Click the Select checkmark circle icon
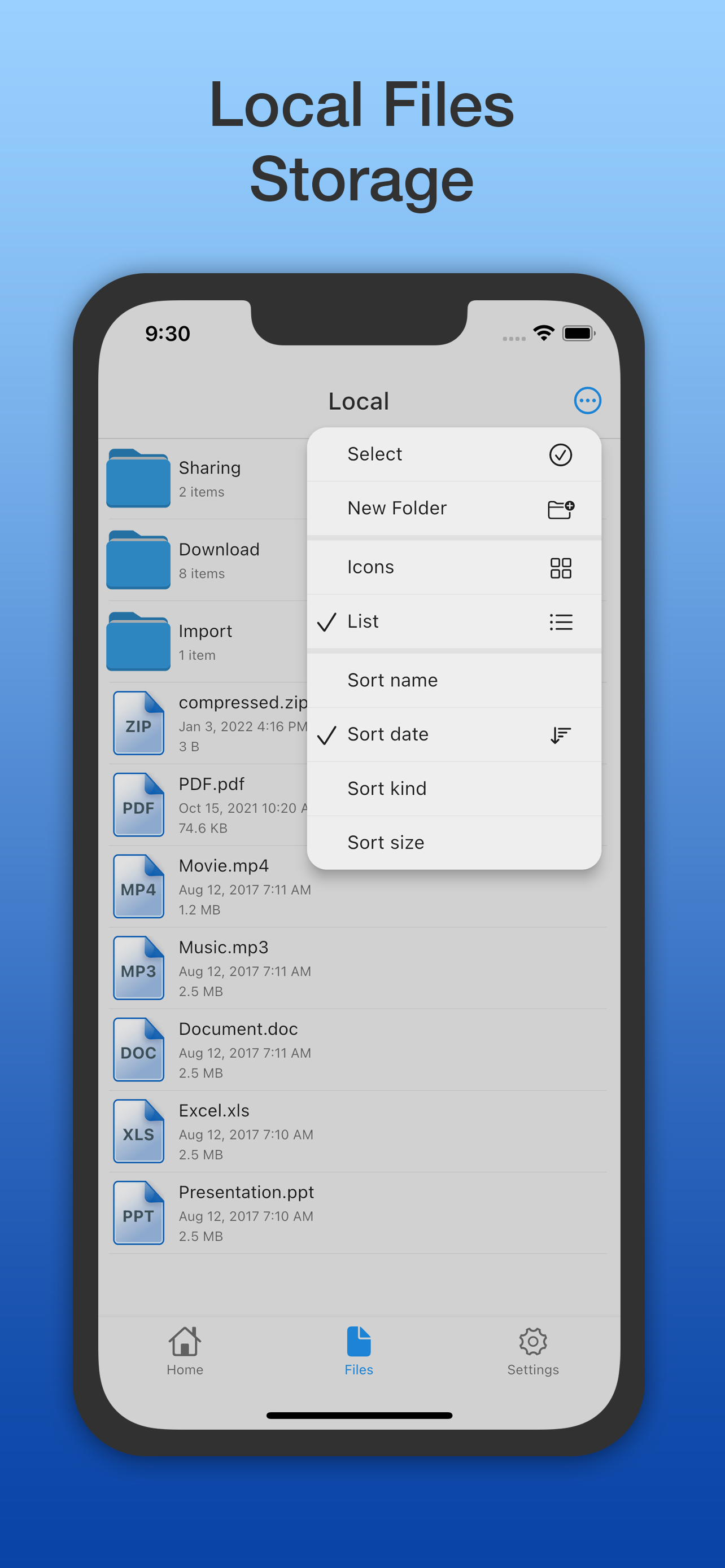This screenshot has height=1568, width=725. (560, 455)
